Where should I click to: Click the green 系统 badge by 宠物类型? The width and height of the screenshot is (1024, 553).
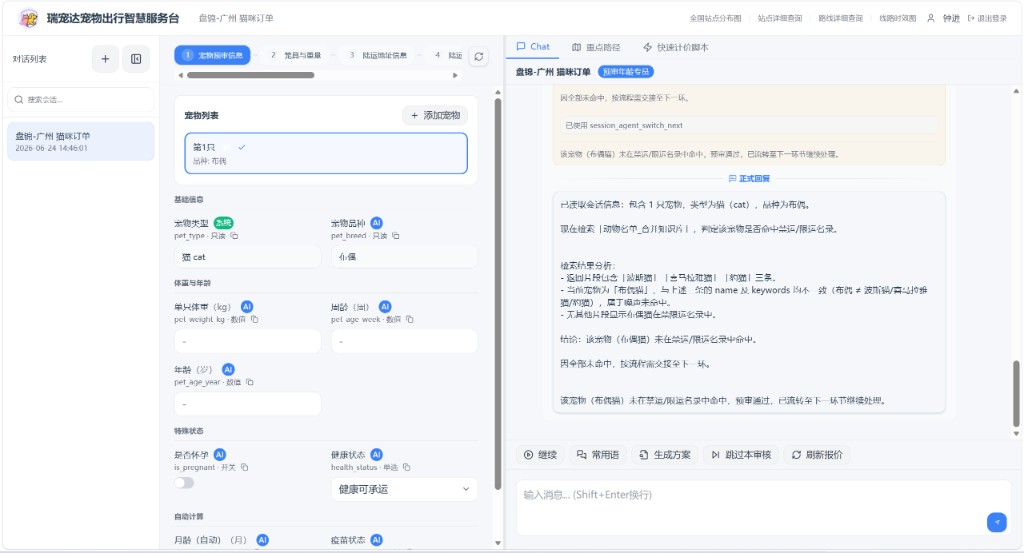click(223, 223)
